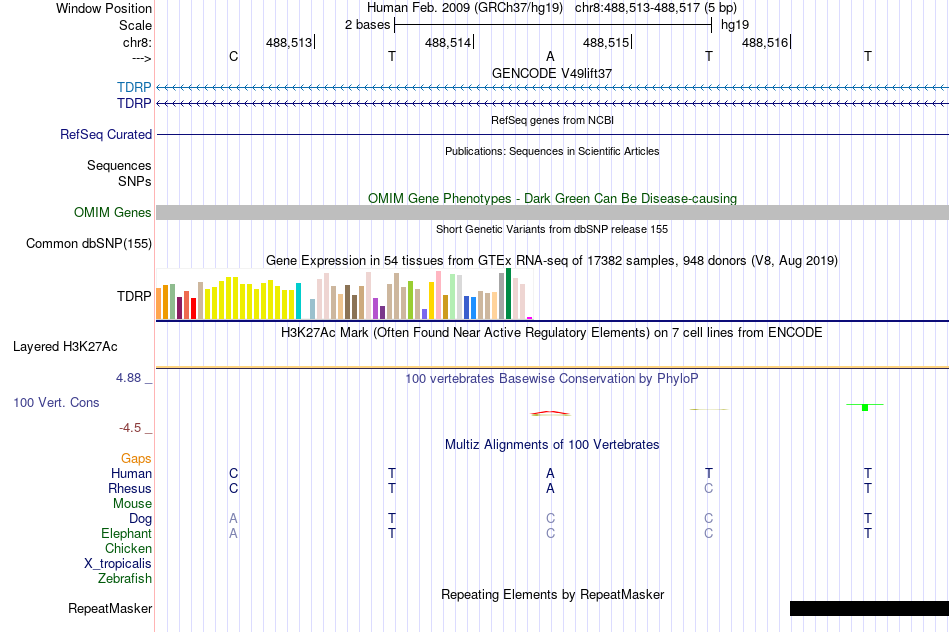Image resolution: width=950 pixels, height=632 pixels.
Task: Click the 4.88 PhyloP upper scale value
Action: point(128,378)
